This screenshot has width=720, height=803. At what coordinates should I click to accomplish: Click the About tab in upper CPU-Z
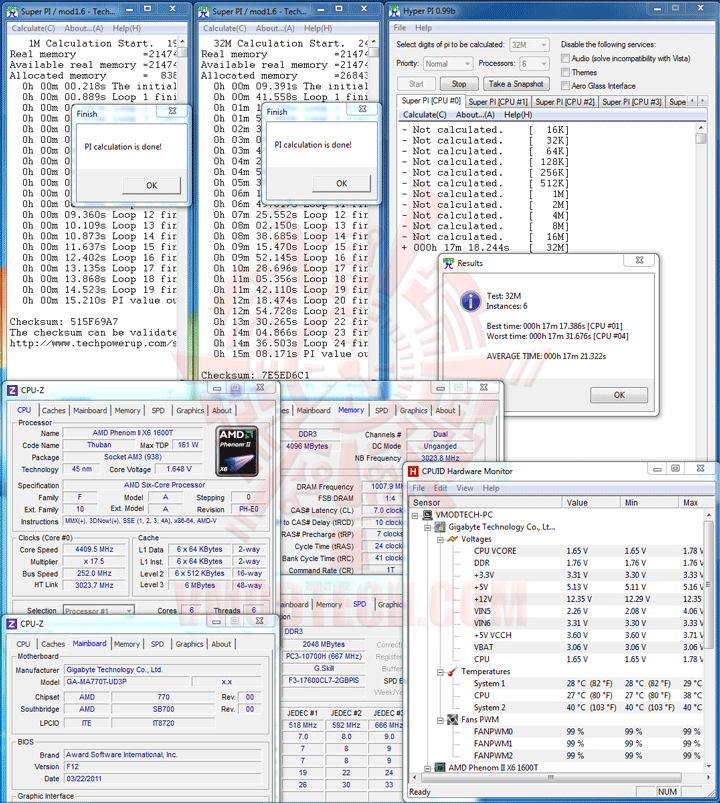222,410
